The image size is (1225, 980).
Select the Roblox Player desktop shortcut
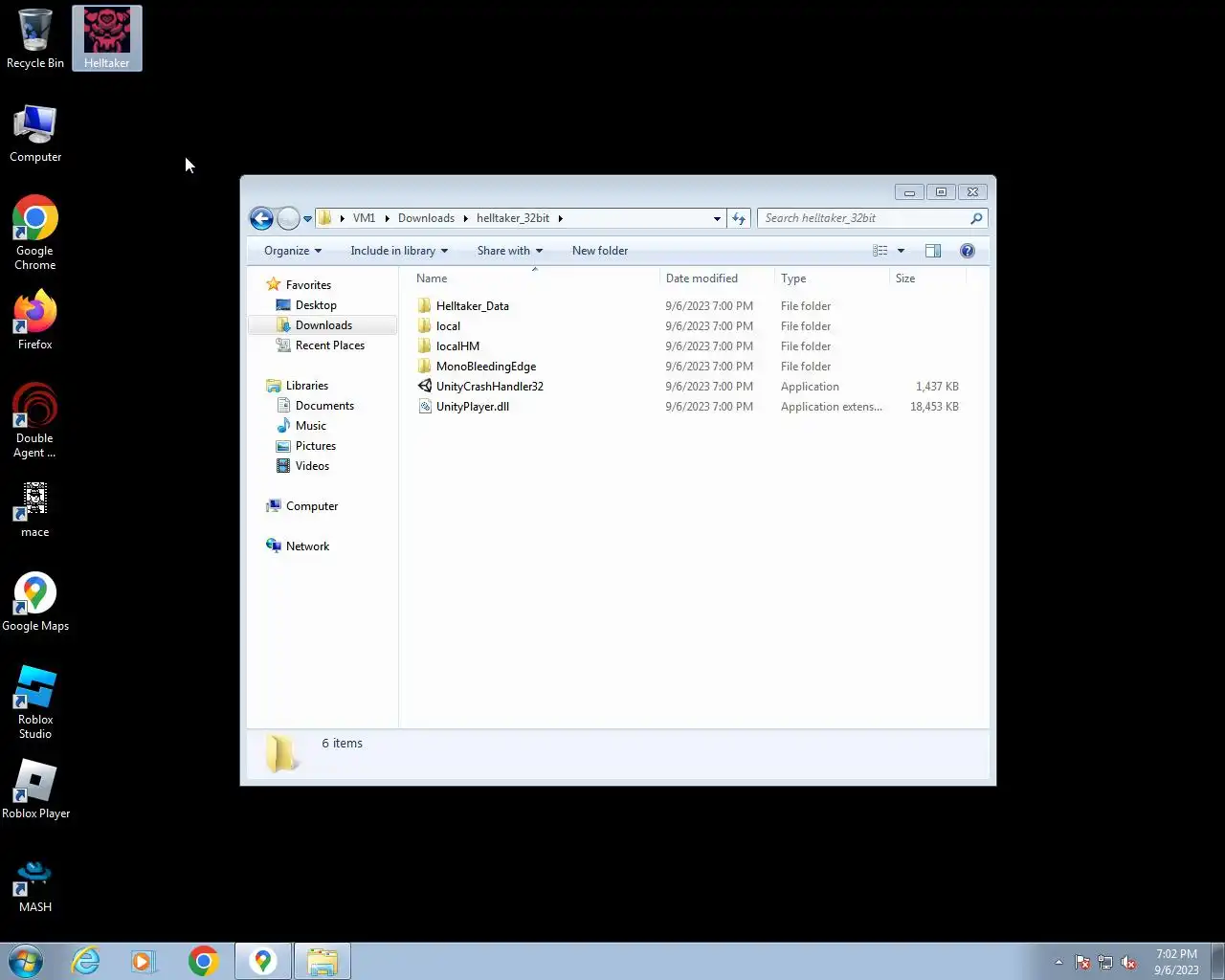(35, 790)
